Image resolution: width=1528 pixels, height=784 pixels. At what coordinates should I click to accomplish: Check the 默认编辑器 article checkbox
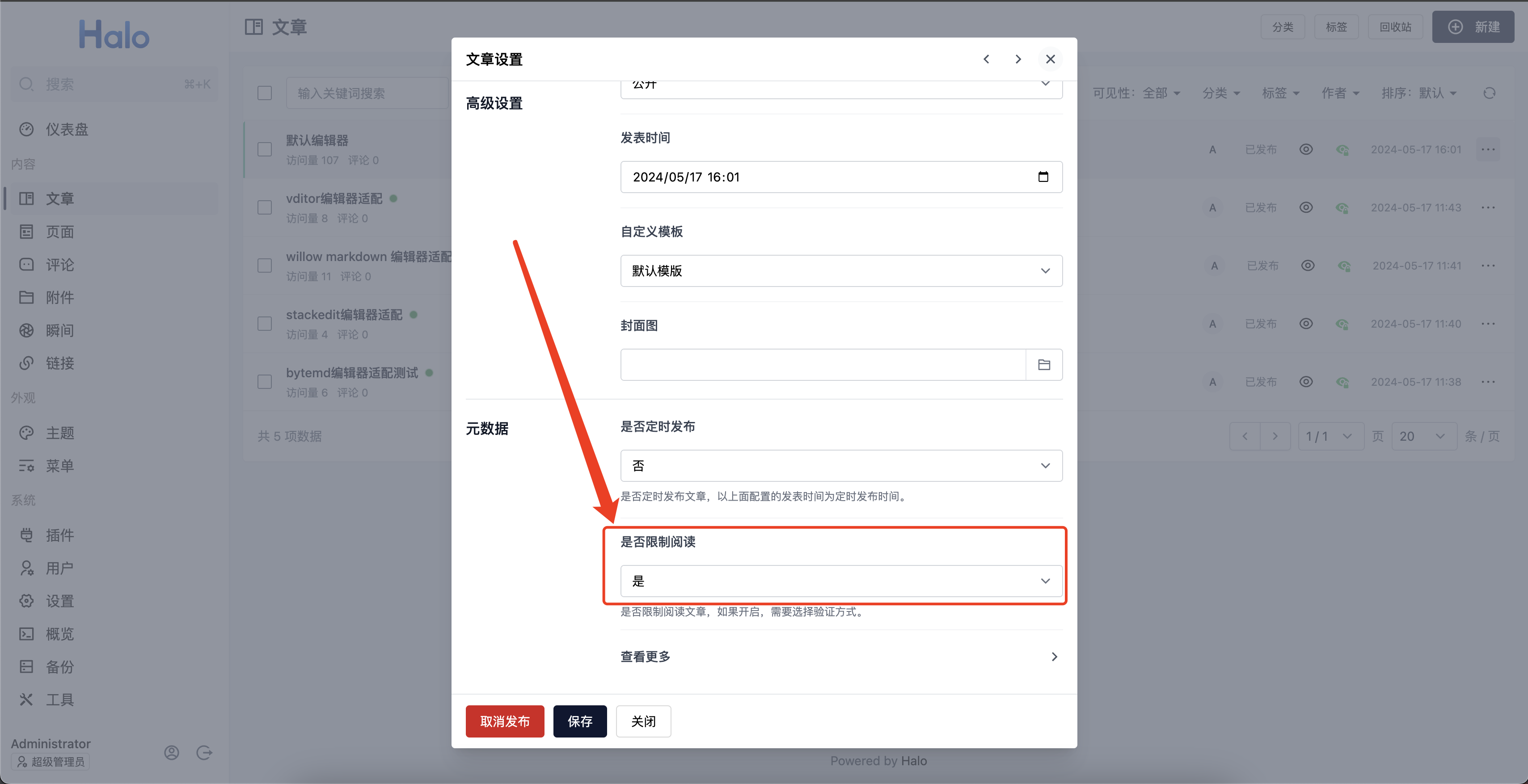(x=265, y=149)
